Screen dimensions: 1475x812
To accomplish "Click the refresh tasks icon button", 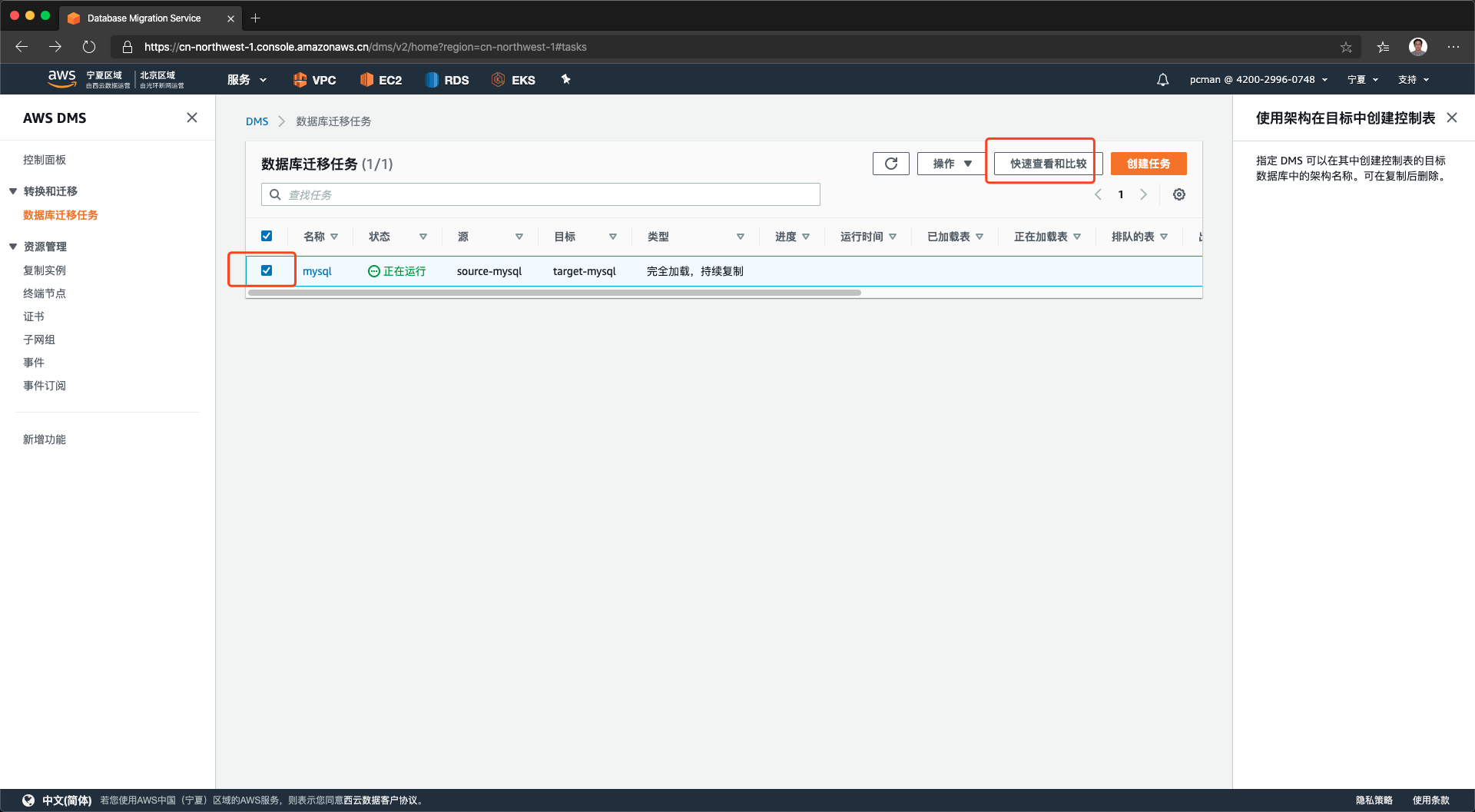I will [x=890, y=164].
